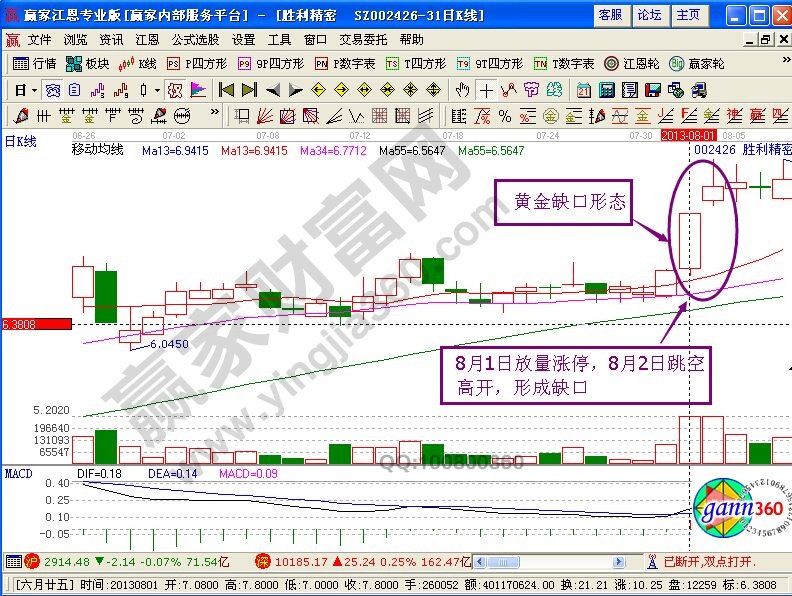Open the 赢家轮 wheel tool
This screenshot has width=792, height=596.
(x=697, y=64)
